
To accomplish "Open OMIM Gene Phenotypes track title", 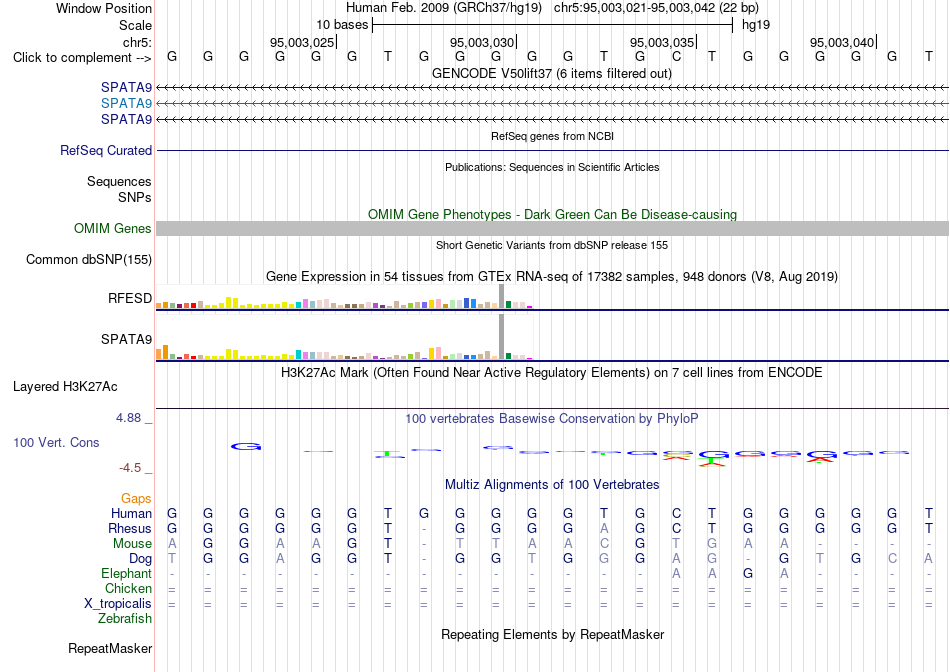I will (x=552, y=215).
